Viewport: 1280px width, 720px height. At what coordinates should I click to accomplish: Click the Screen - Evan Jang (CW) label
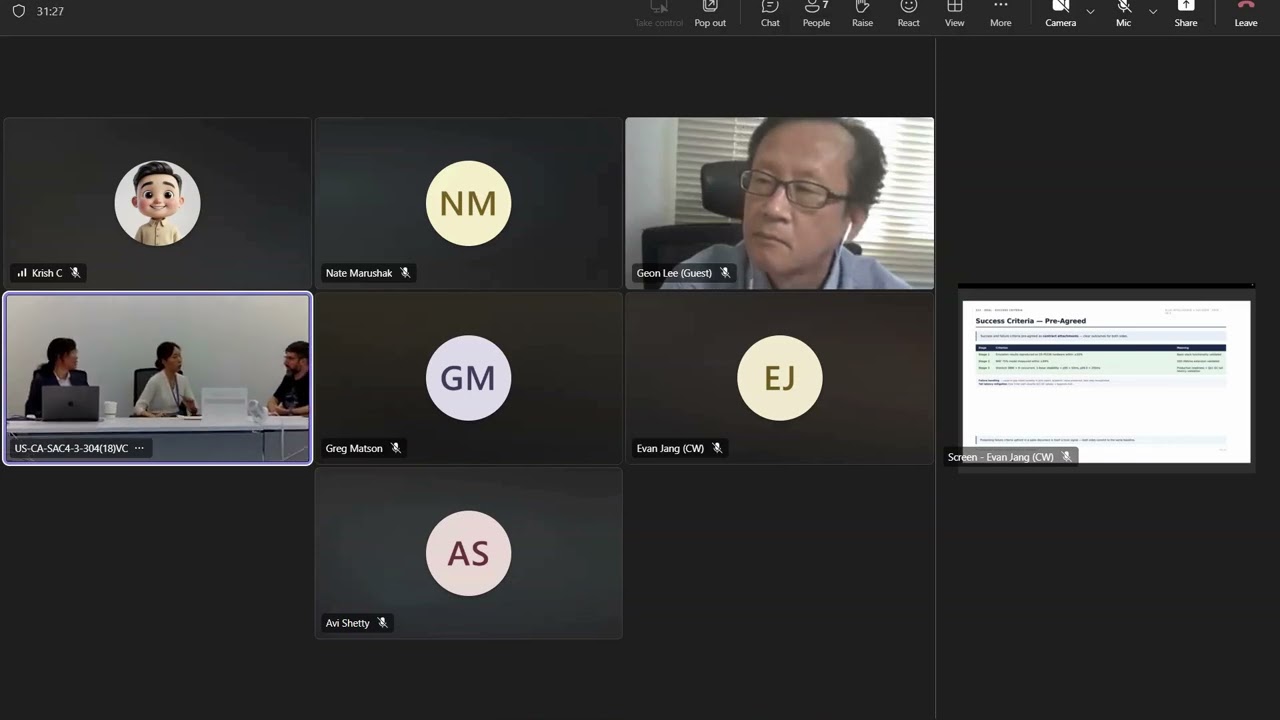pyautogui.click(x=1001, y=457)
